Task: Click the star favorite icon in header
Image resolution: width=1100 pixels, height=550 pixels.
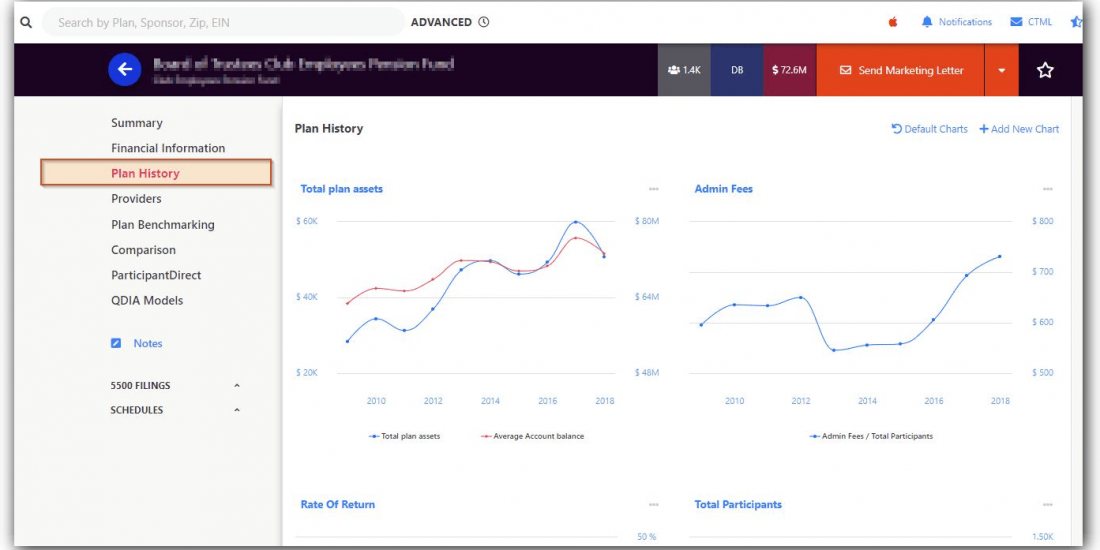Action: pyautogui.click(x=1045, y=70)
